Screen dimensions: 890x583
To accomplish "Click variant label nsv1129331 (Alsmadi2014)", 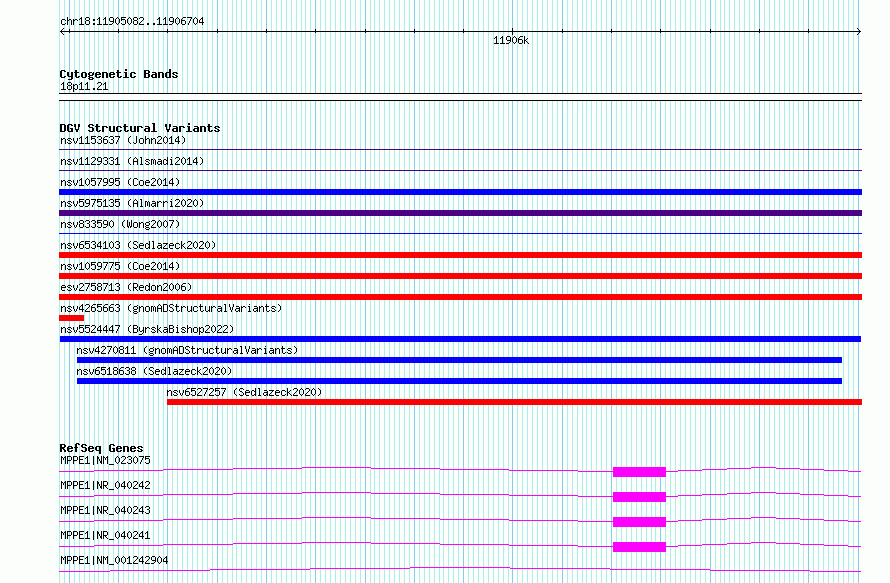I will (x=132, y=161).
